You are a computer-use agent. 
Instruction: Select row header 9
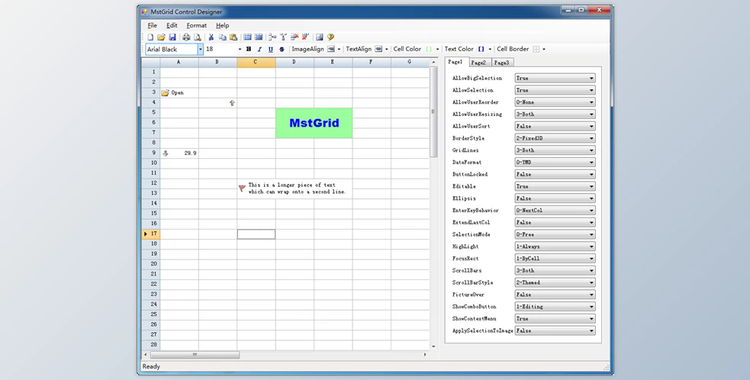(x=151, y=153)
